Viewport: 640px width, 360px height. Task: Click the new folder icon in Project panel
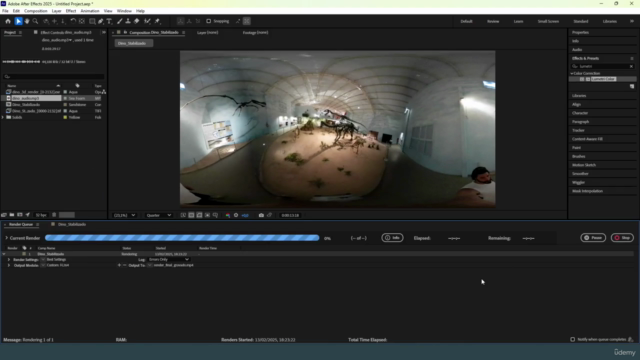12,215
